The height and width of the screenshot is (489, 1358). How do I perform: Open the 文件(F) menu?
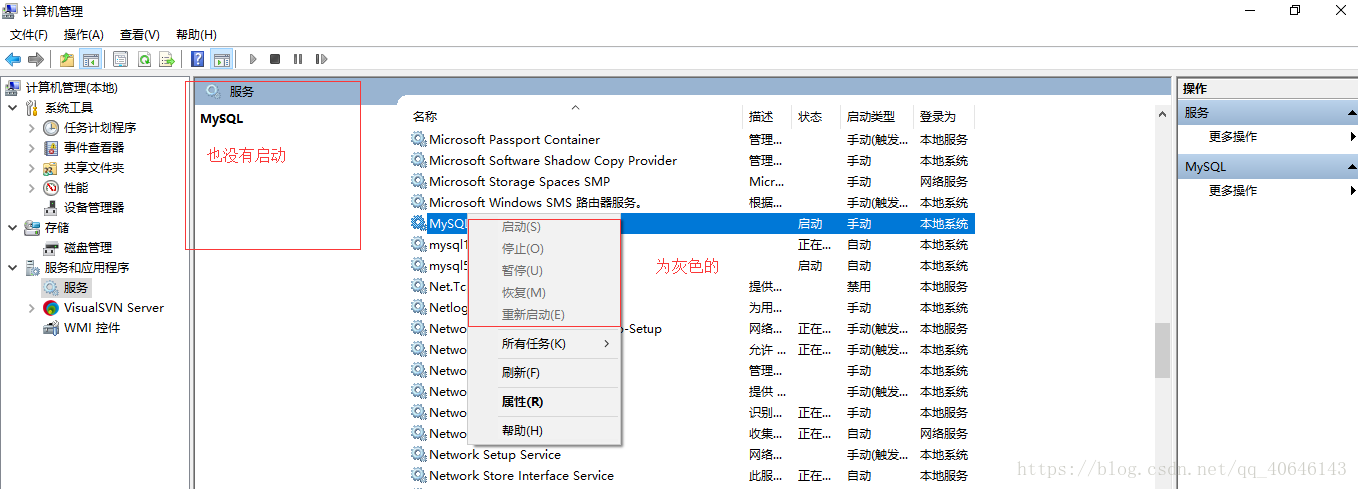coord(29,35)
